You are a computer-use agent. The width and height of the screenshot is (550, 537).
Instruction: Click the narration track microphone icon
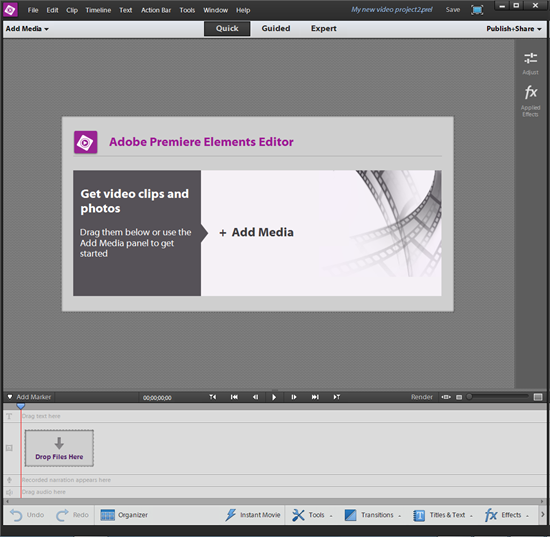(9, 480)
